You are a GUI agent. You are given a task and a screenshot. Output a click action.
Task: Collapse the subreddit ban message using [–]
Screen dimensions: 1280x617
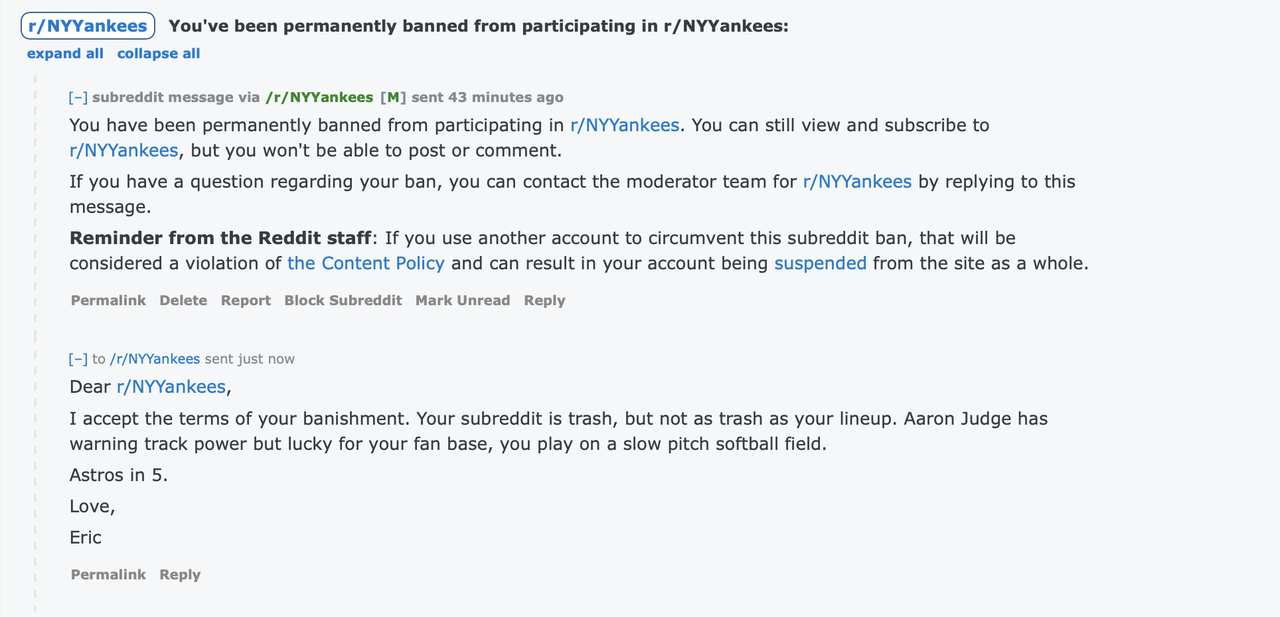[78, 97]
